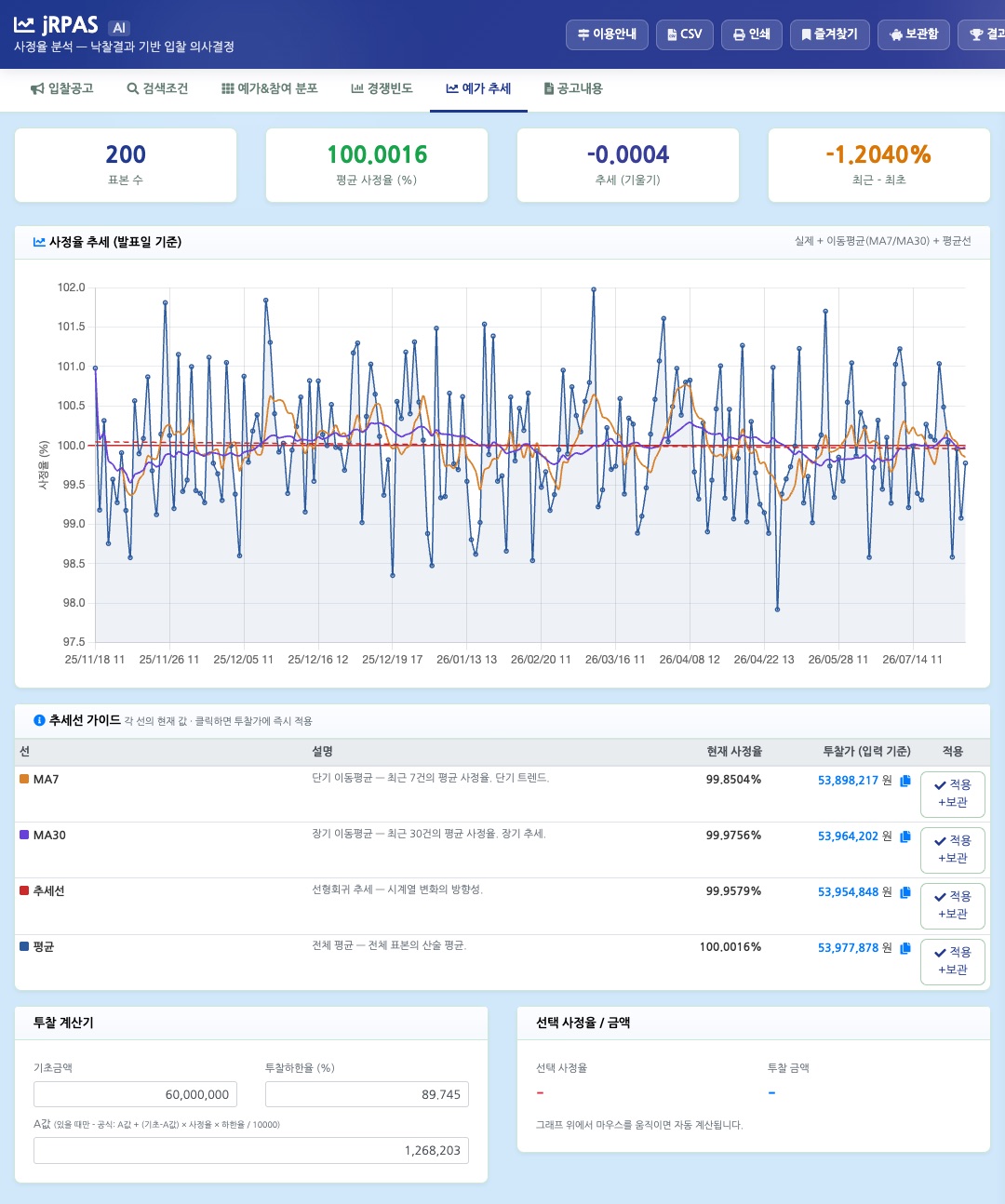The width and height of the screenshot is (1005, 1204).
Task: Focus the 투찰하한율 (%) input field
Action: [x=367, y=1094]
